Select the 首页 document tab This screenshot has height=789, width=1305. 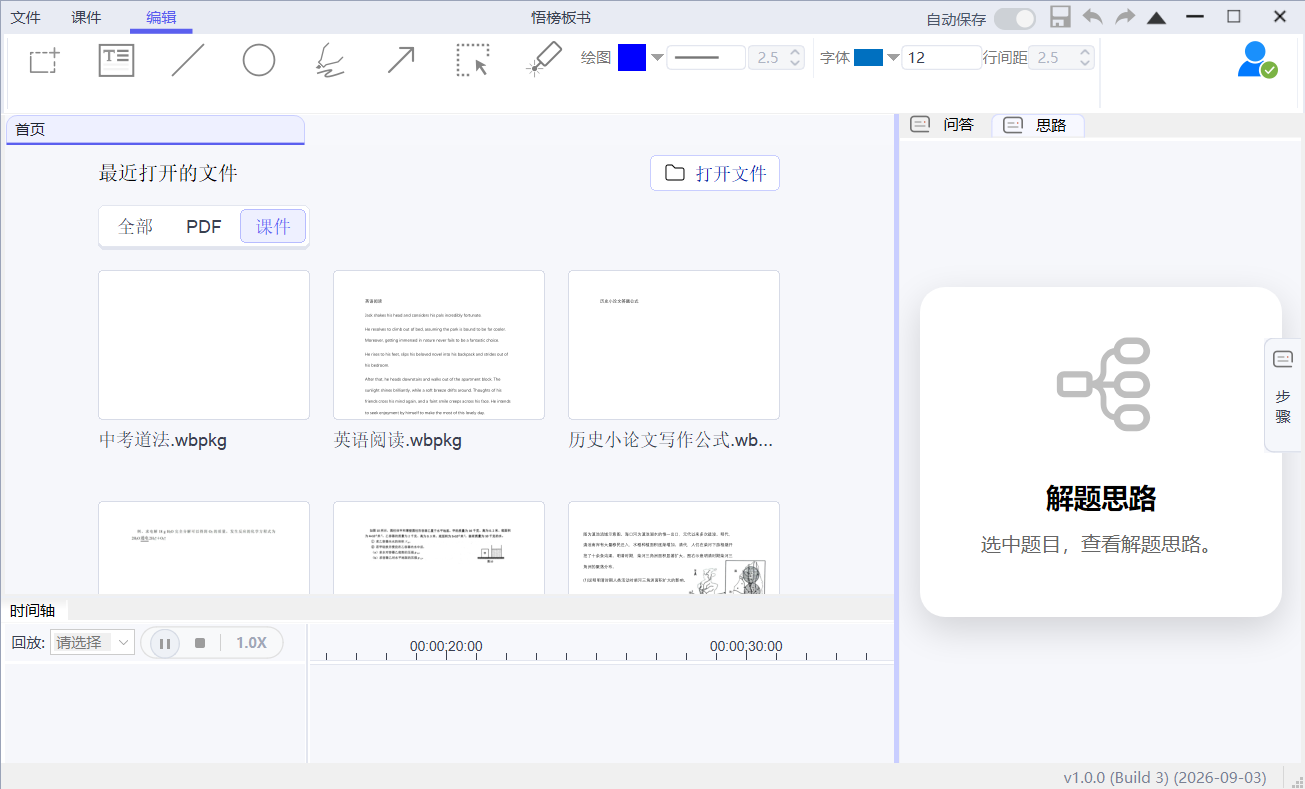[x=155, y=130]
